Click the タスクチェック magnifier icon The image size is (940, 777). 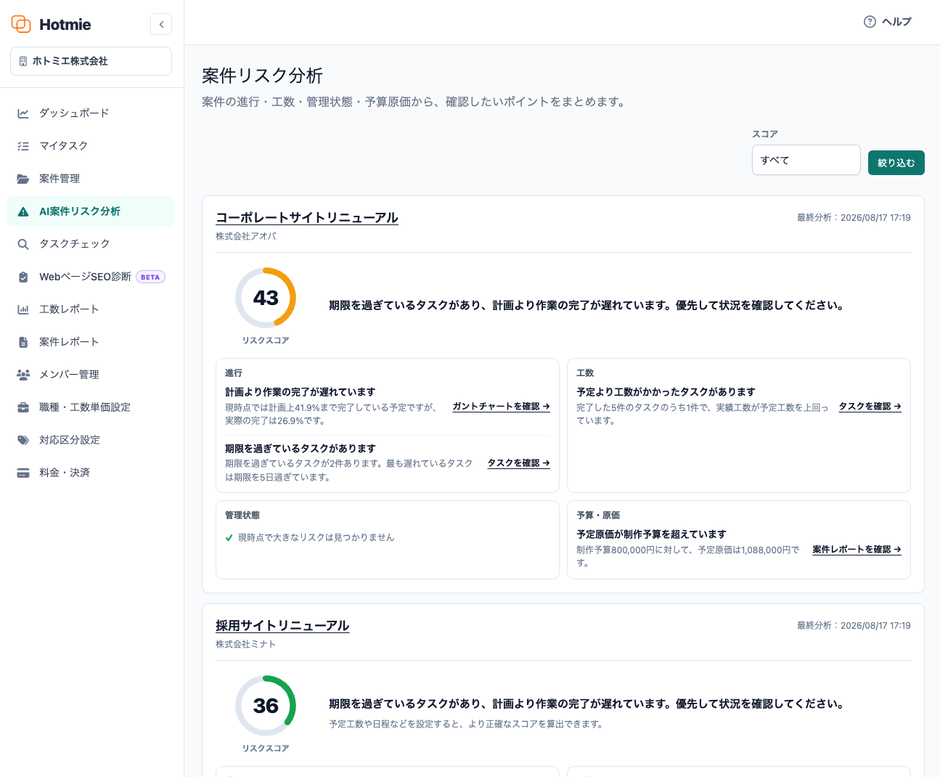click(23, 244)
